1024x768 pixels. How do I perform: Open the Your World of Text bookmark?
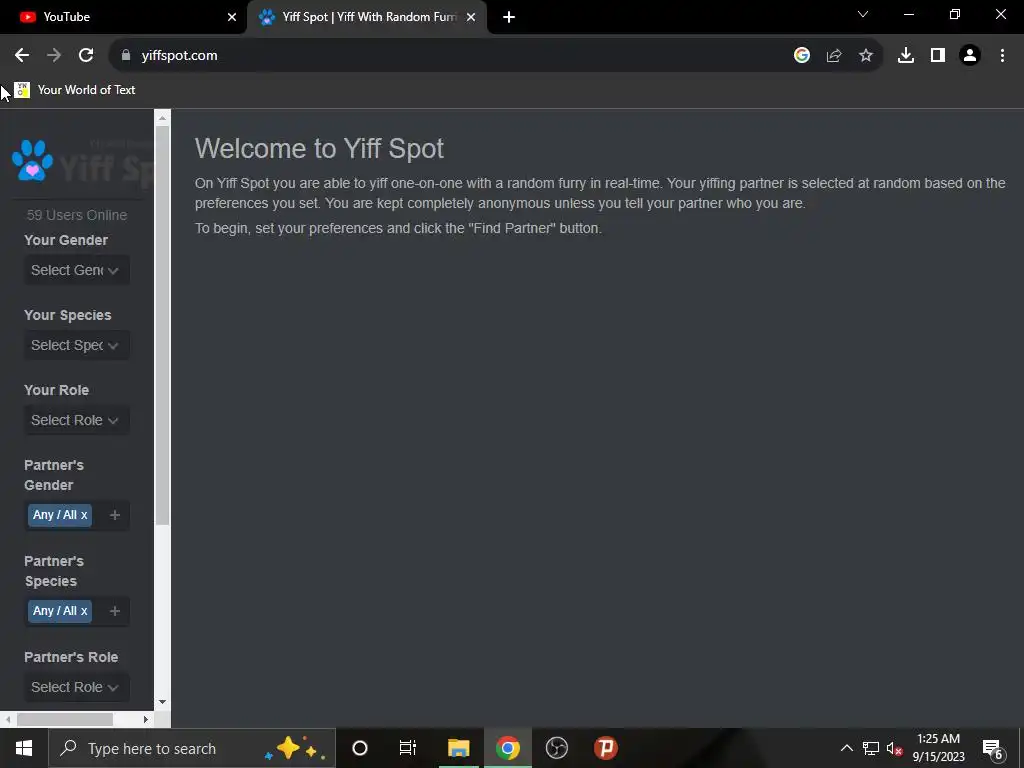tap(75, 89)
